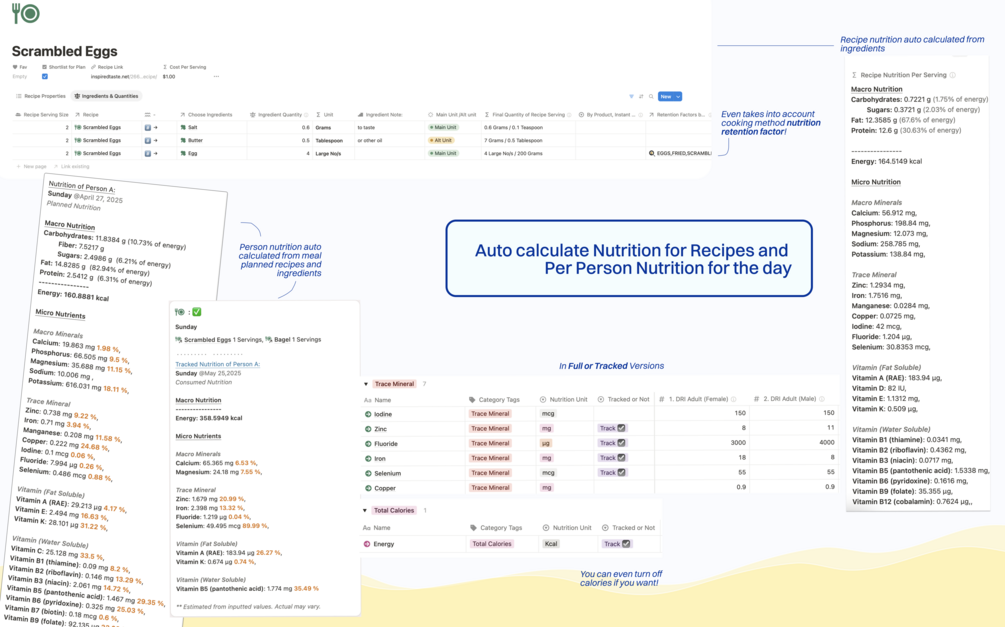This screenshot has width=1005, height=627.
Task: Click the Choose Ingredients column header
Action: point(206,115)
